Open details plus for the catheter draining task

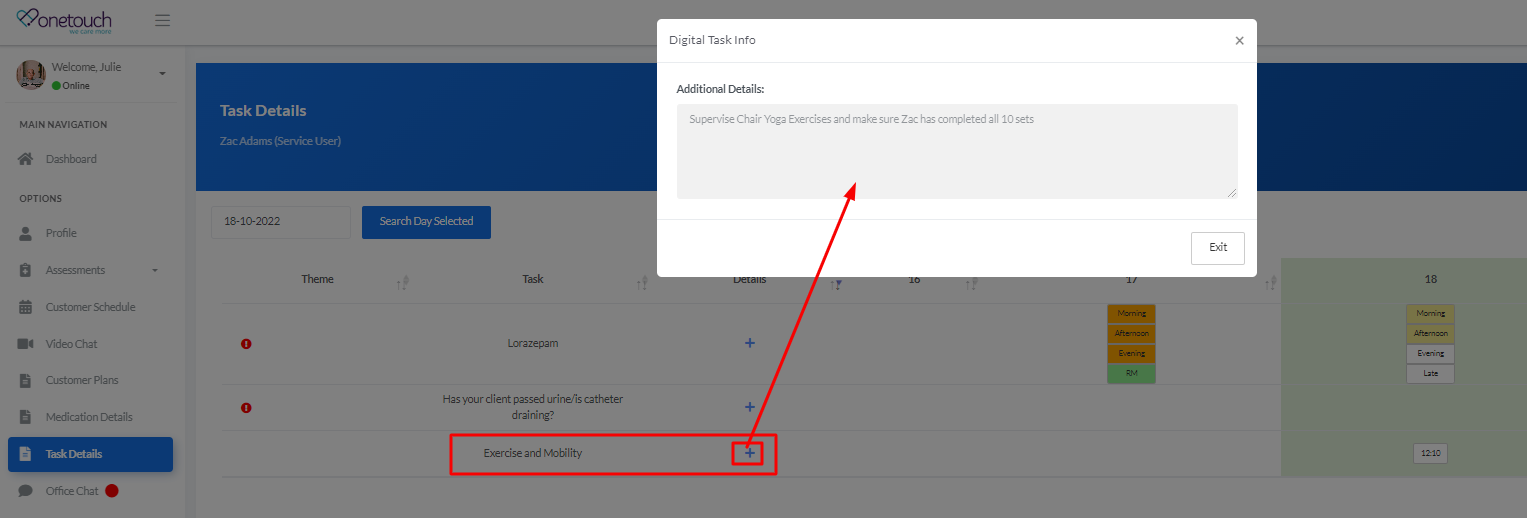[x=750, y=407]
